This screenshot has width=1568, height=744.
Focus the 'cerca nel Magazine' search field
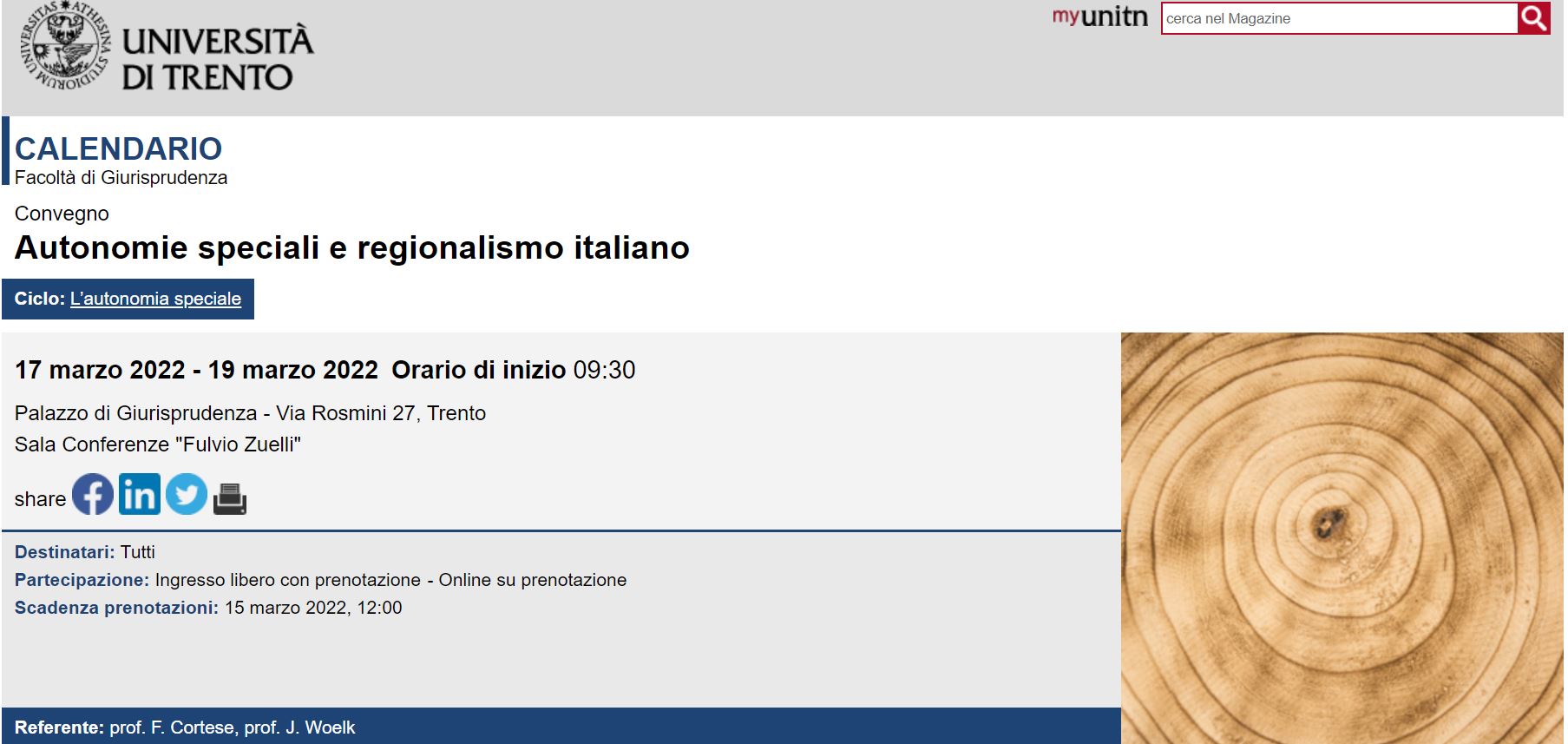(1338, 18)
